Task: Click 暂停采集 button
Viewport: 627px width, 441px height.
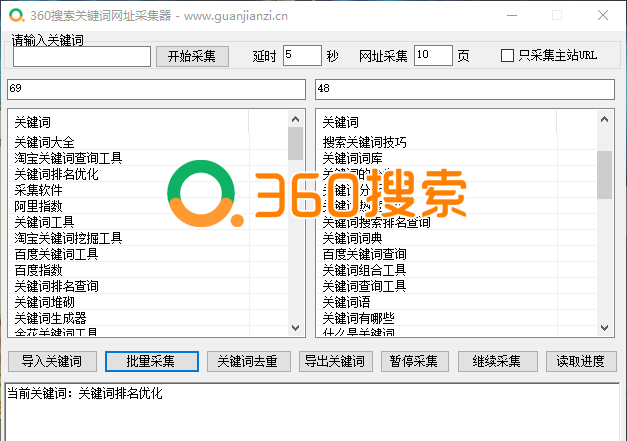Action: point(415,361)
